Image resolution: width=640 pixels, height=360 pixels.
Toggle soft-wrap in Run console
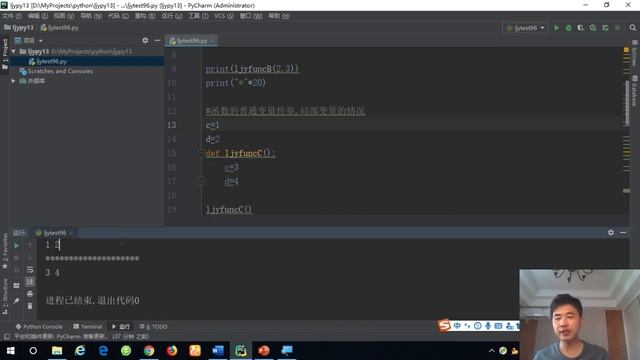(x=30, y=270)
